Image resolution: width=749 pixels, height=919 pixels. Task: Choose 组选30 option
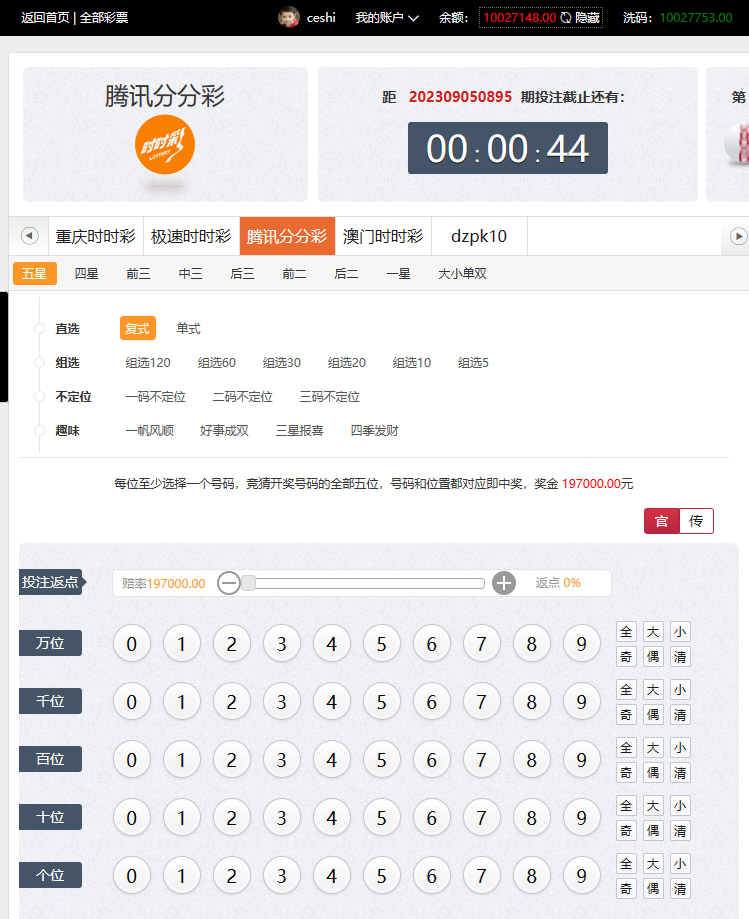click(282, 363)
